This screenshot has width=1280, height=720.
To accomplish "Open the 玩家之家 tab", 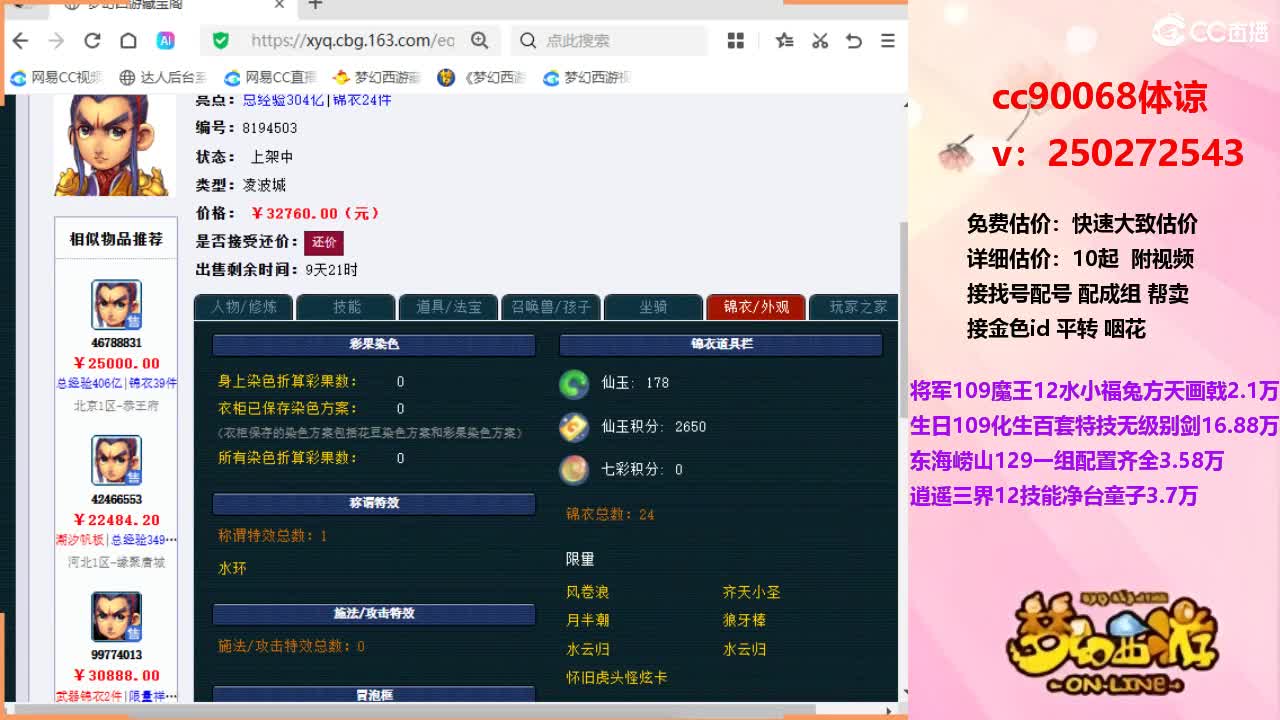I will click(x=853, y=307).
